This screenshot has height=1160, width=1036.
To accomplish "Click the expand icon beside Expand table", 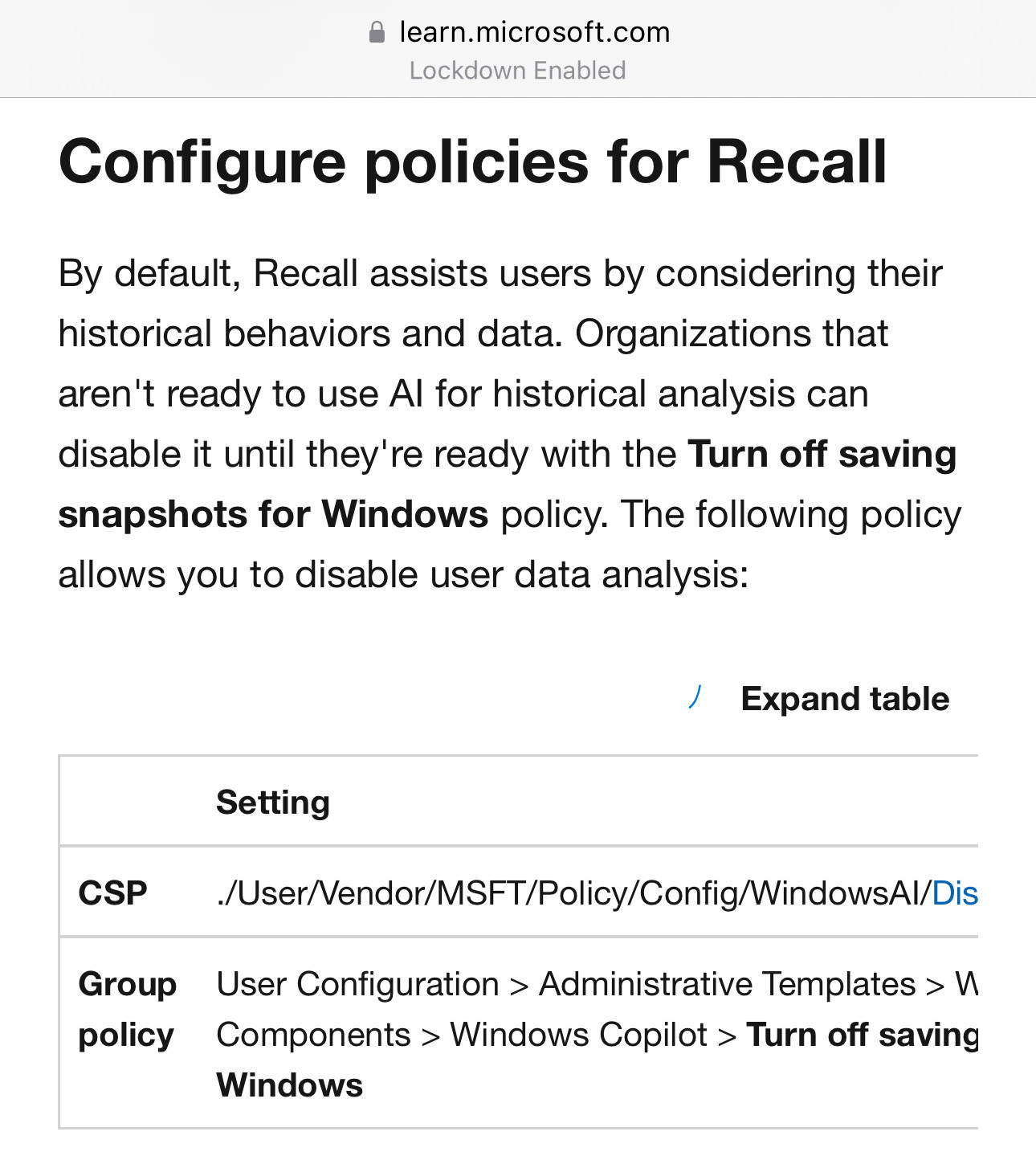I will click(x=695, y=698).
